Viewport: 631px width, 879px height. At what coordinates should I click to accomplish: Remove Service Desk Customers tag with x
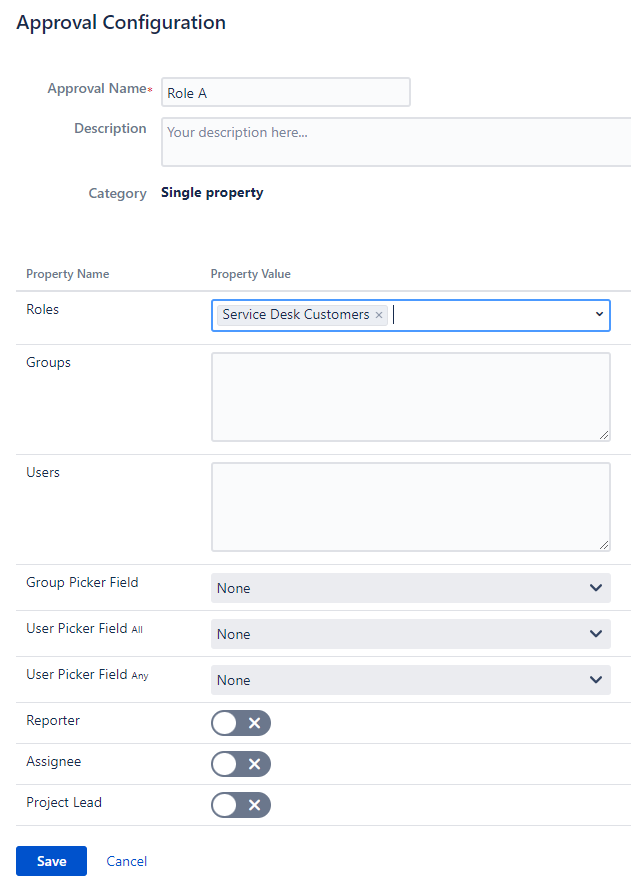pyautogui.click(x=379, y=315)
